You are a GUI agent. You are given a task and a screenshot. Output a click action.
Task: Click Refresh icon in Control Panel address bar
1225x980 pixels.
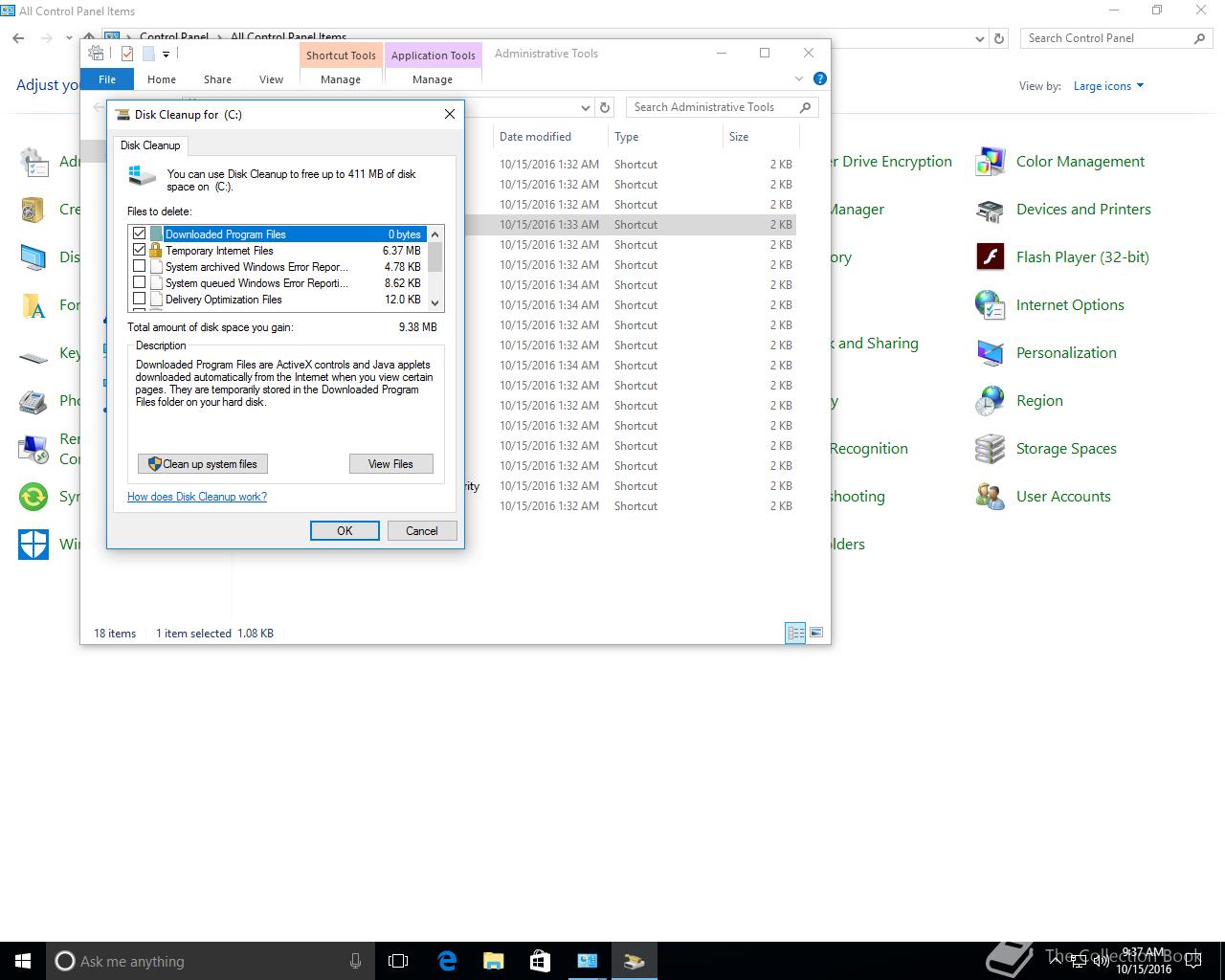[999, 38]
